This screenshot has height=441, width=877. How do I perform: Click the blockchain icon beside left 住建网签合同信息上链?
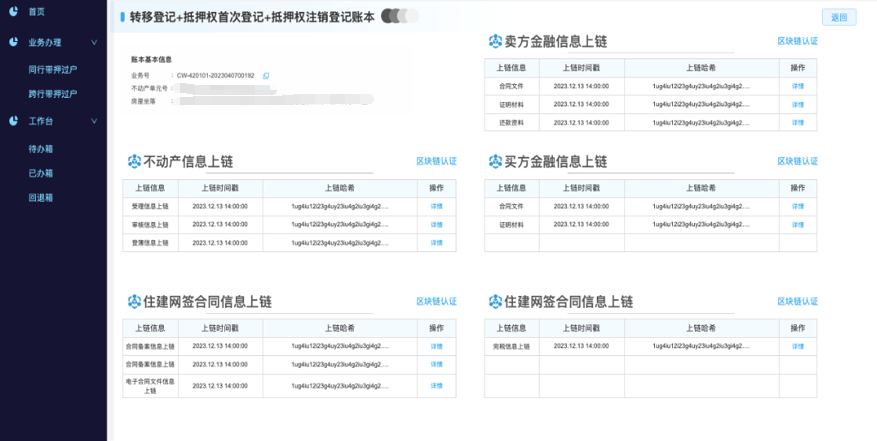tap(135, 301)
